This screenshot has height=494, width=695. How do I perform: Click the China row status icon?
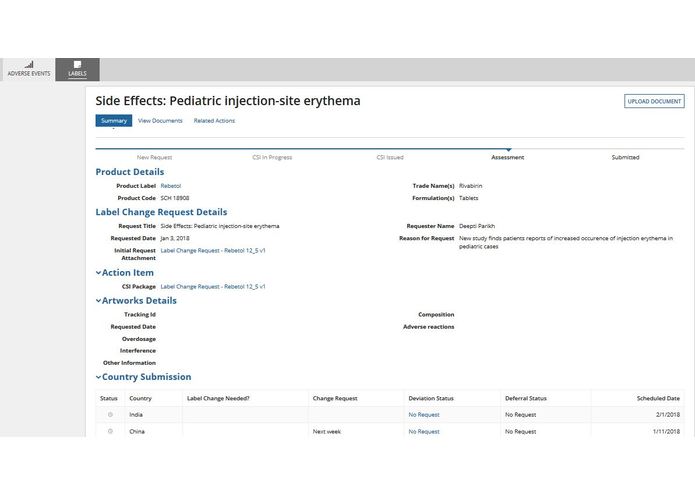pos(110,431)
